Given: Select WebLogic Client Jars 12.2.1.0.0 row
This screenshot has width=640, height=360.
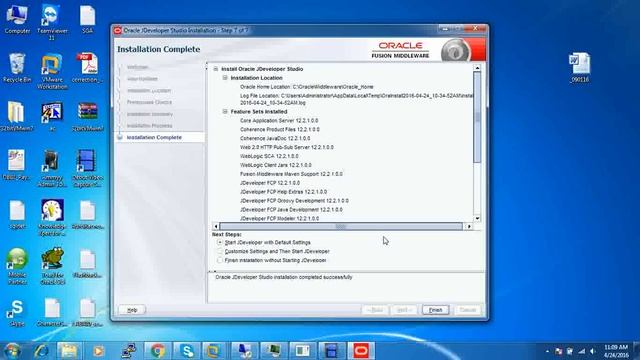Looking at the screenshot, I should [276, 165].
